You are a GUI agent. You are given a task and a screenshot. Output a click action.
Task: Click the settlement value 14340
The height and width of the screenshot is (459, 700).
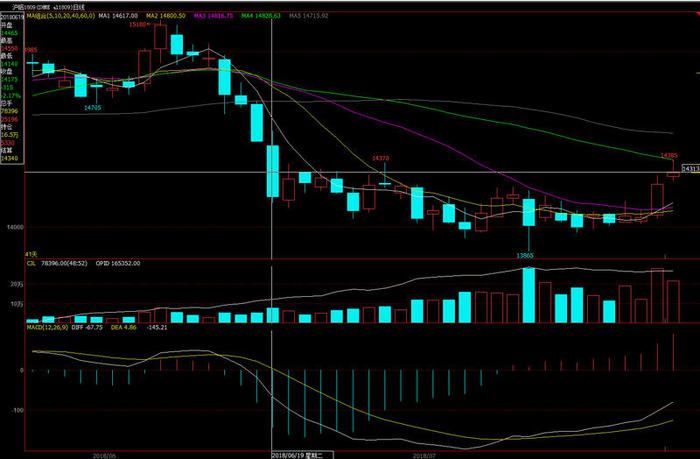click(x=9, y=159)
